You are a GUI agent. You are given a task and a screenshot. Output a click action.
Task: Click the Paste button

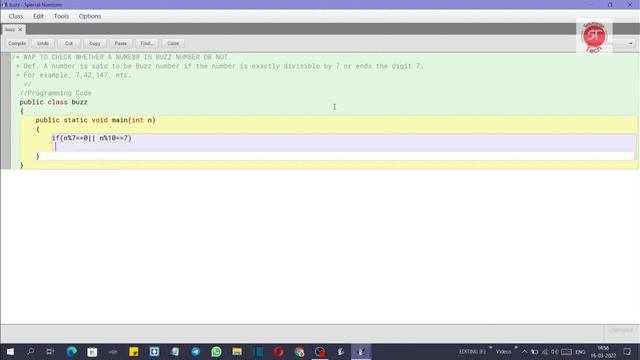tap(121, 43)
